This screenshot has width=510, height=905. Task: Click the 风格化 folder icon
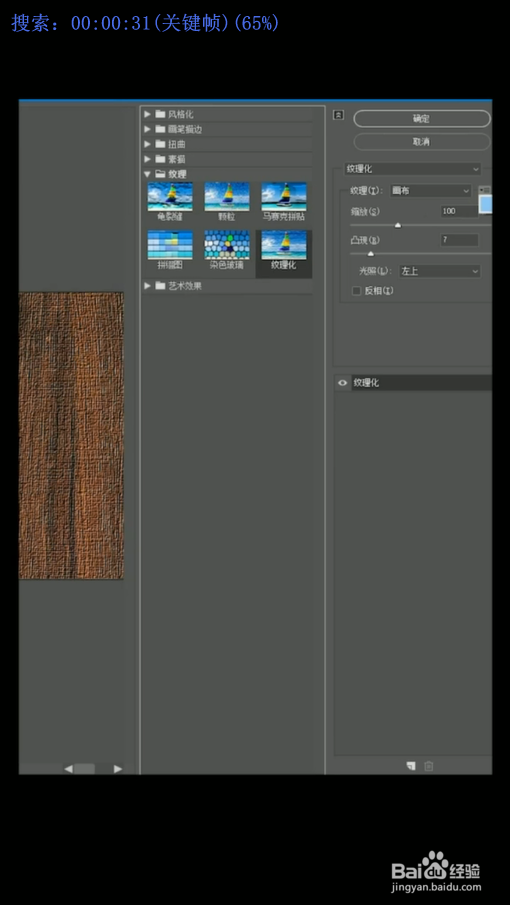coord(160,114)
